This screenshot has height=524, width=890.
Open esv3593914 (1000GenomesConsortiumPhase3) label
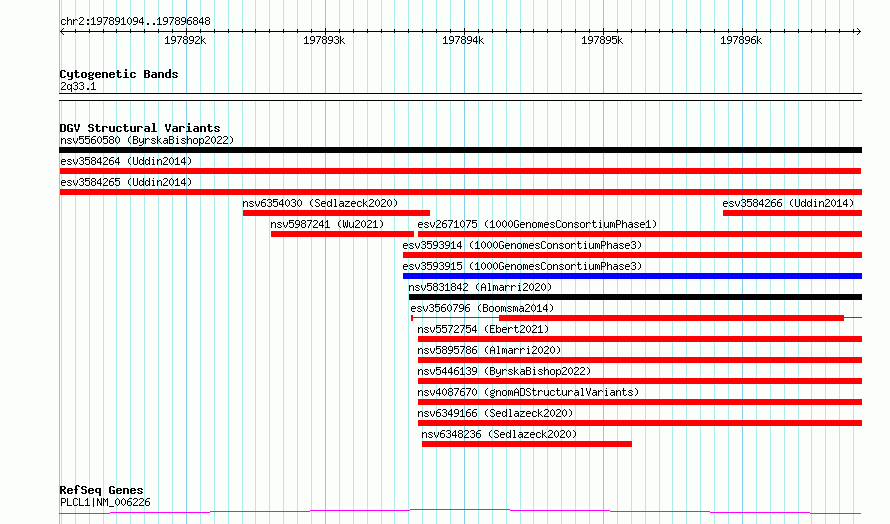pyautogui.click(x=522, y=245)
